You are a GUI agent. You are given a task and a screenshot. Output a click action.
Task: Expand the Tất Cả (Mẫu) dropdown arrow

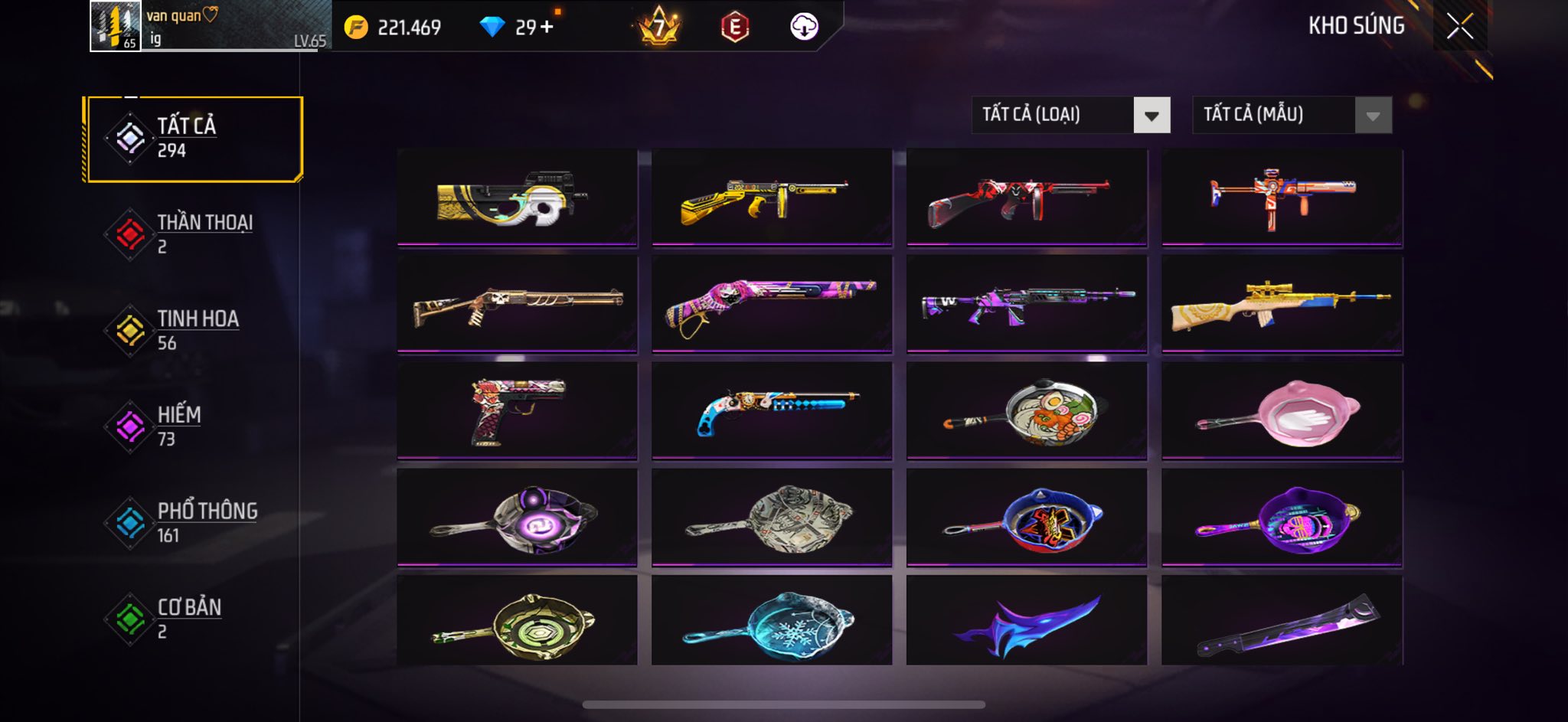1373,116
